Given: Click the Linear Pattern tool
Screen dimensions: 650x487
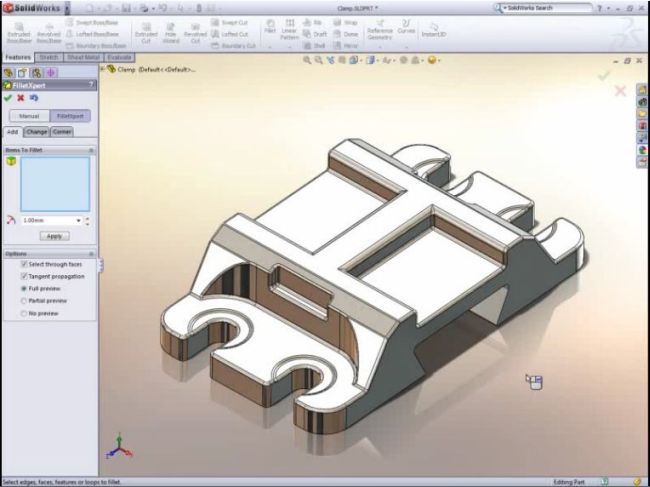Looking at the screenshot, I should tap(289, 29).
